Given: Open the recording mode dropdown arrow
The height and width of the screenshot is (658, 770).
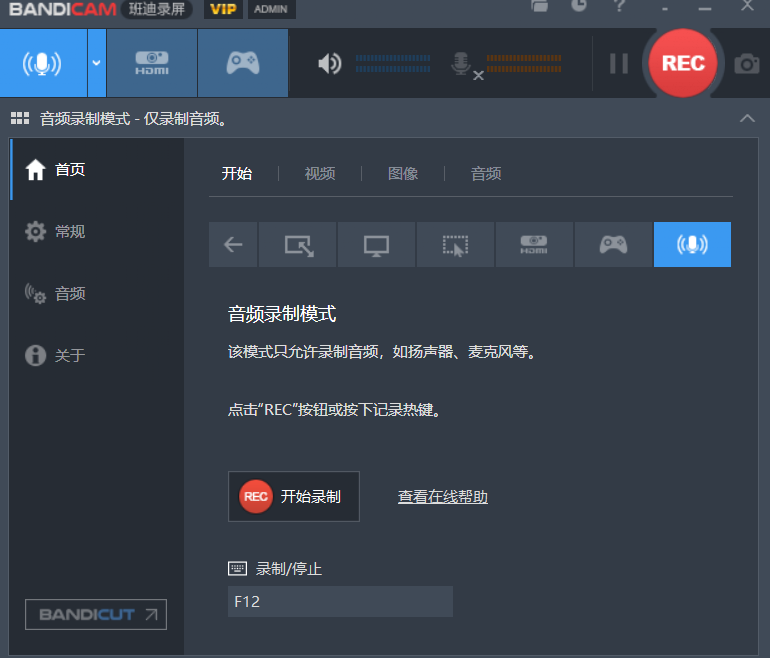Looking at the screenshot, I should (97, 63).
